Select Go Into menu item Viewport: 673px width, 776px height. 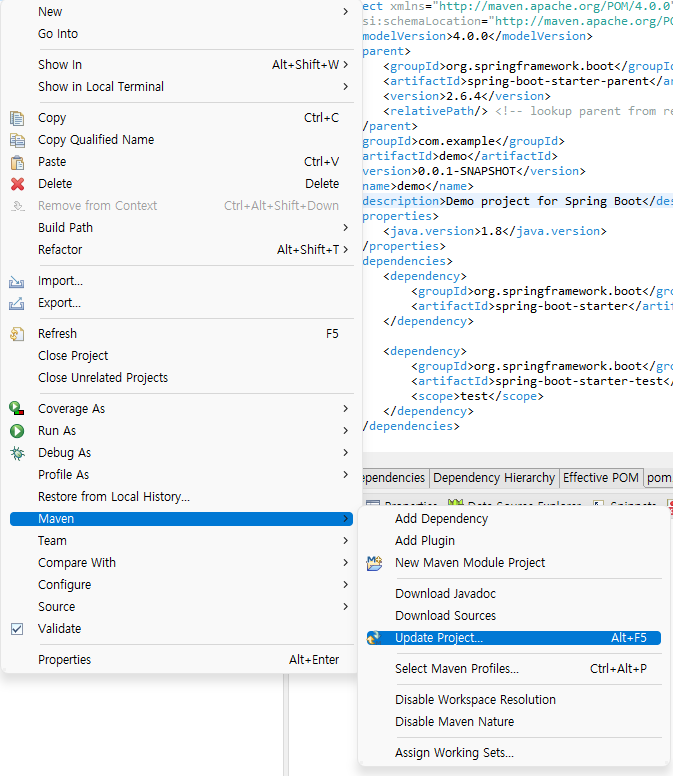(x=181, y=34)
